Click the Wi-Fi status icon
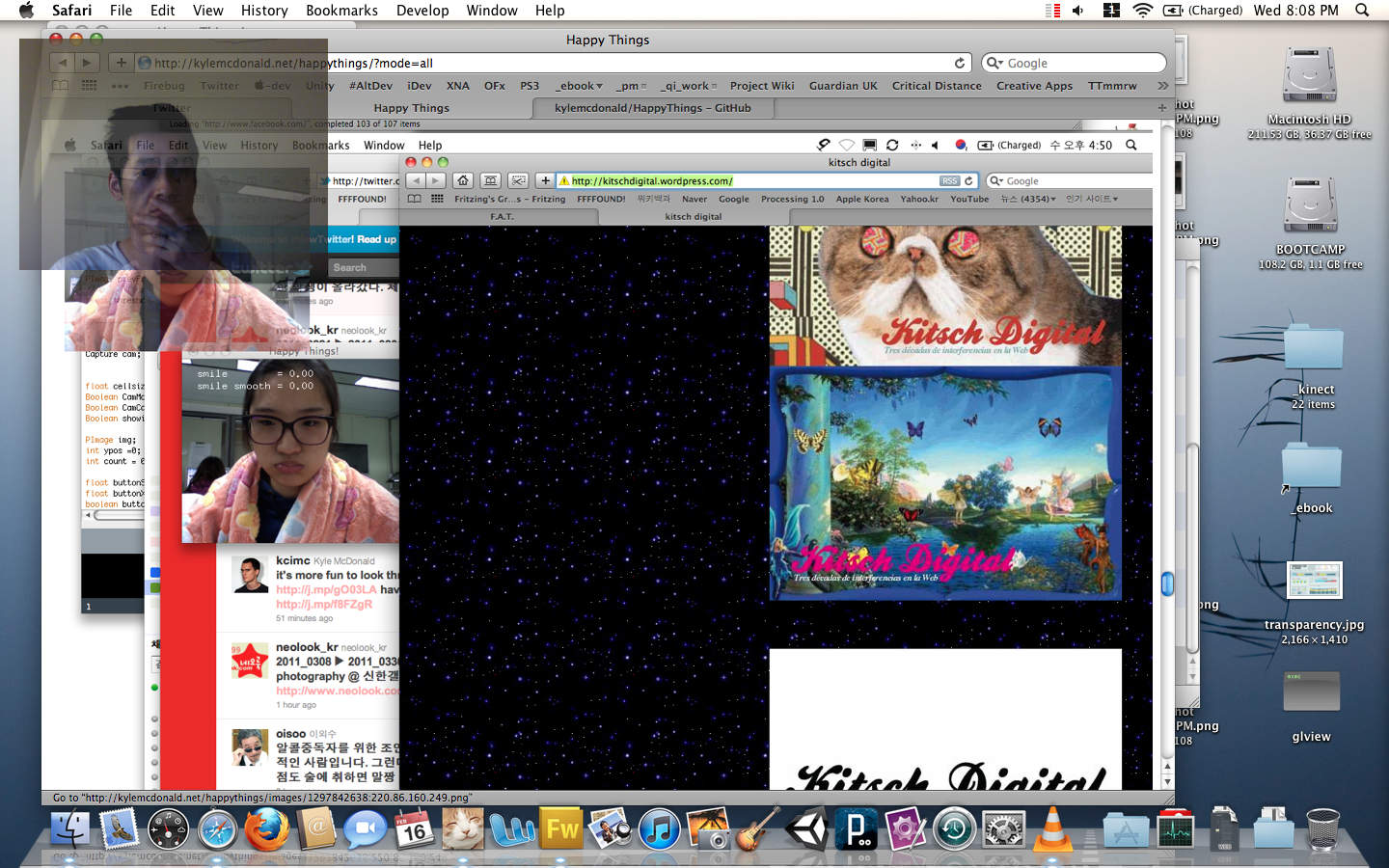1389x868 pixels. [x=1142, y=11]
